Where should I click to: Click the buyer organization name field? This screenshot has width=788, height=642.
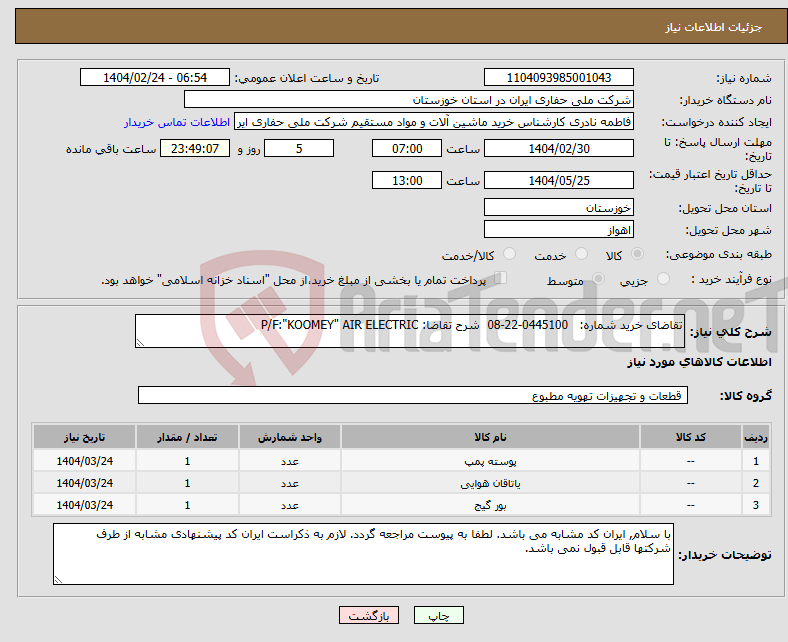tap(409, 100)
